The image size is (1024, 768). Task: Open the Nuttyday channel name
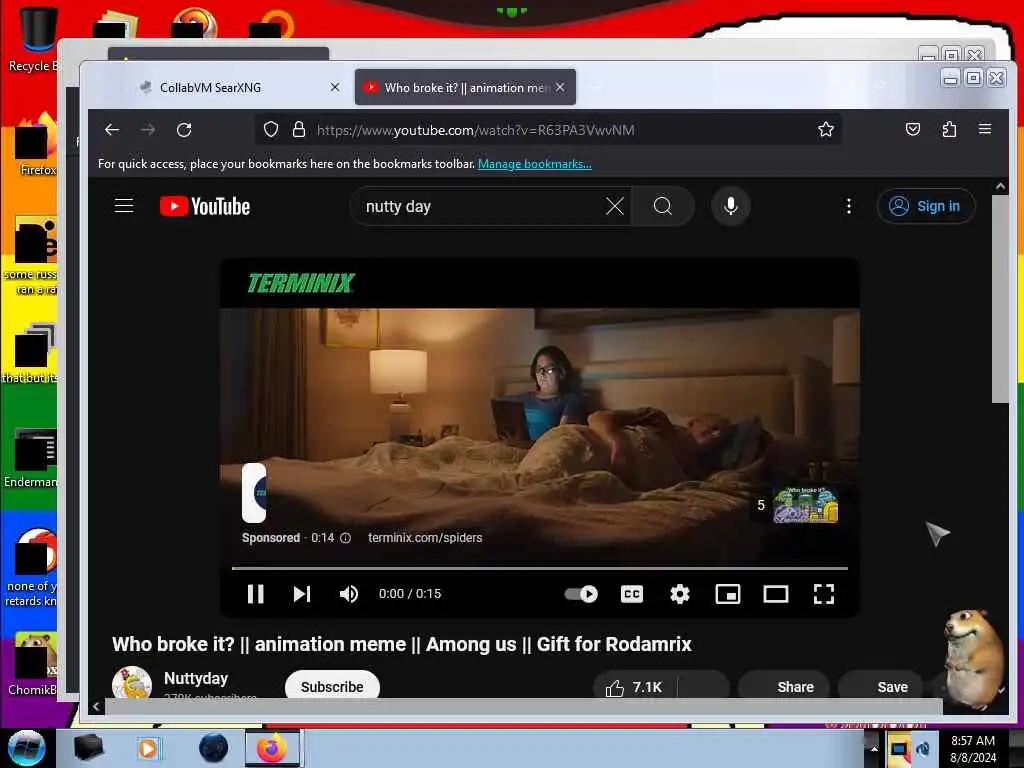click(x=196, y=678)
